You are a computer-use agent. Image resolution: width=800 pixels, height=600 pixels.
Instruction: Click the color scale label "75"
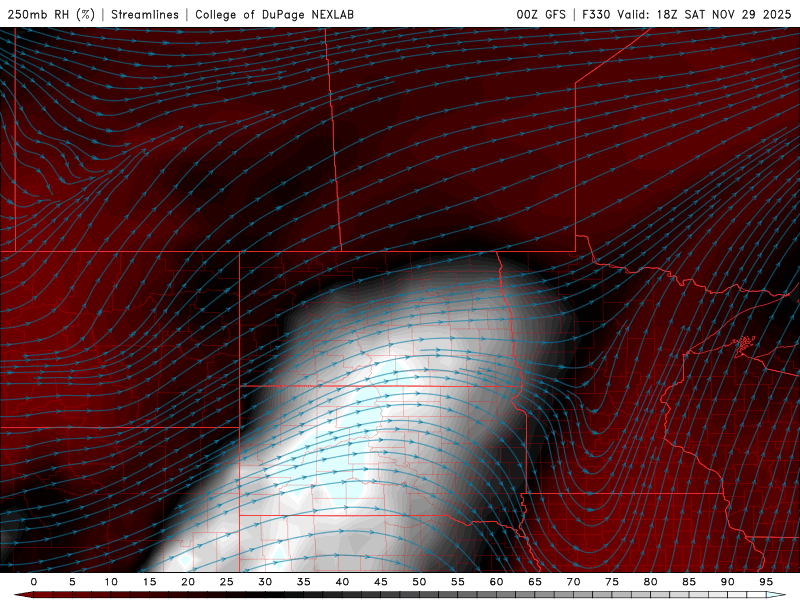pyautogui.click(x=612, y=582)
